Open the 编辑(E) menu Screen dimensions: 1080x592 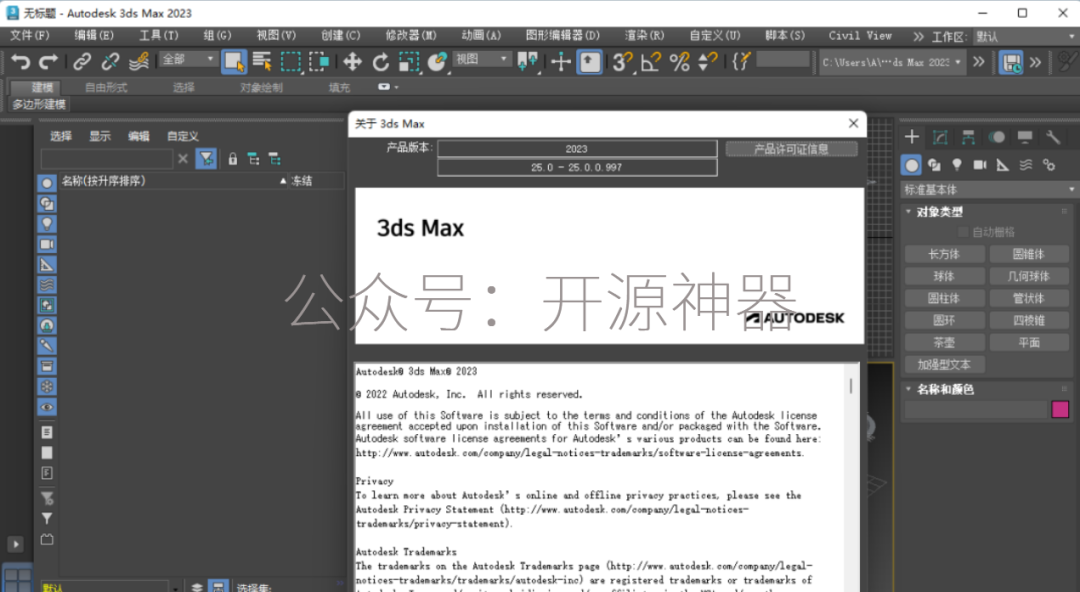point(94,36)
